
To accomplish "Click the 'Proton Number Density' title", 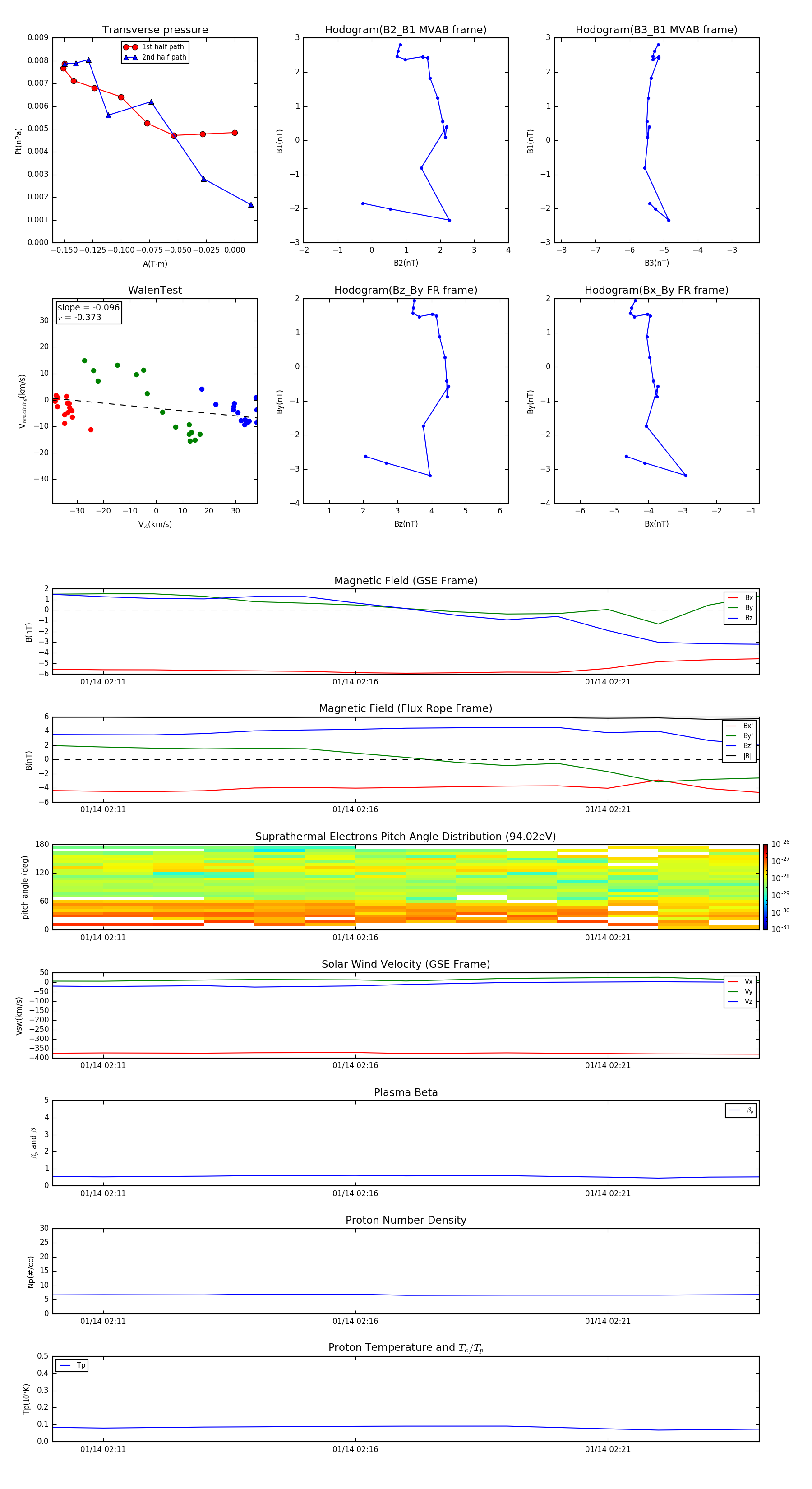I will 406,1220.
